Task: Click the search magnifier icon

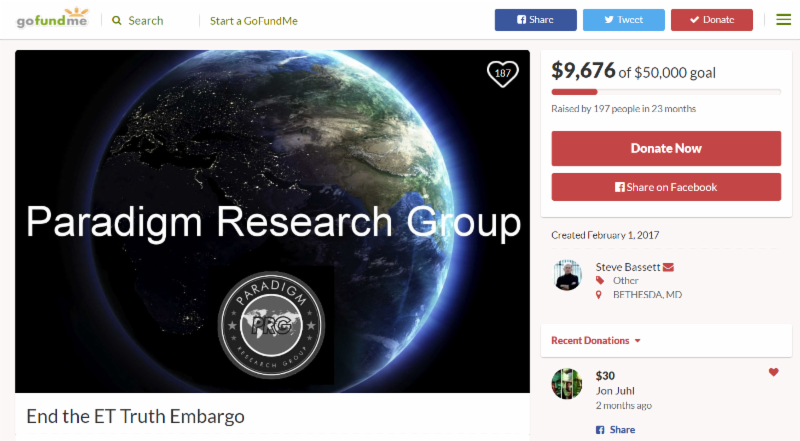Action: (x=117, y=20)
